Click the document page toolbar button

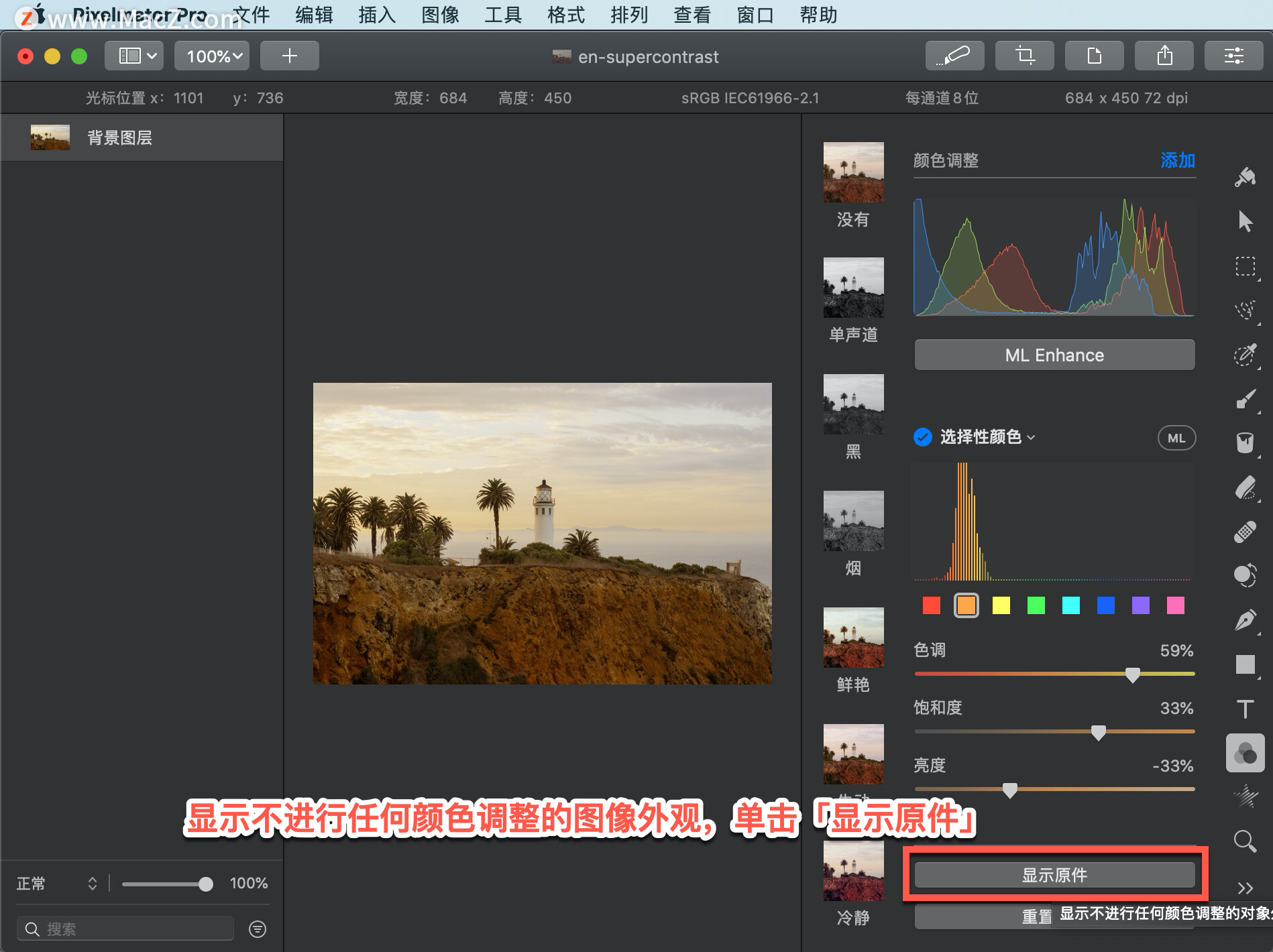click(x=1094, y=56)
